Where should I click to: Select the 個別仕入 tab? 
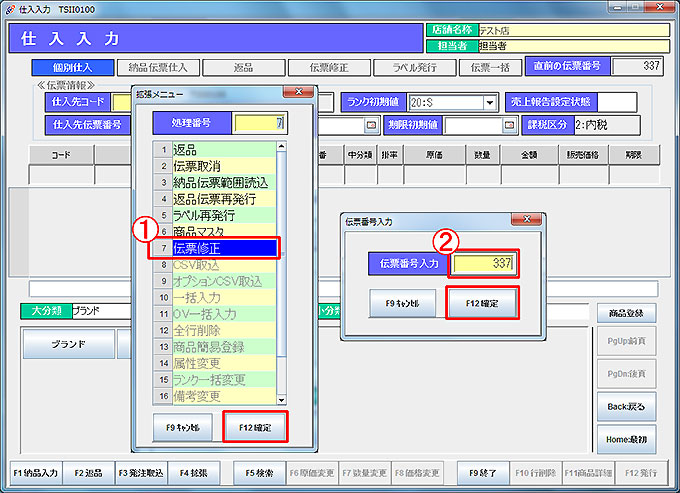tap(72, 68)
